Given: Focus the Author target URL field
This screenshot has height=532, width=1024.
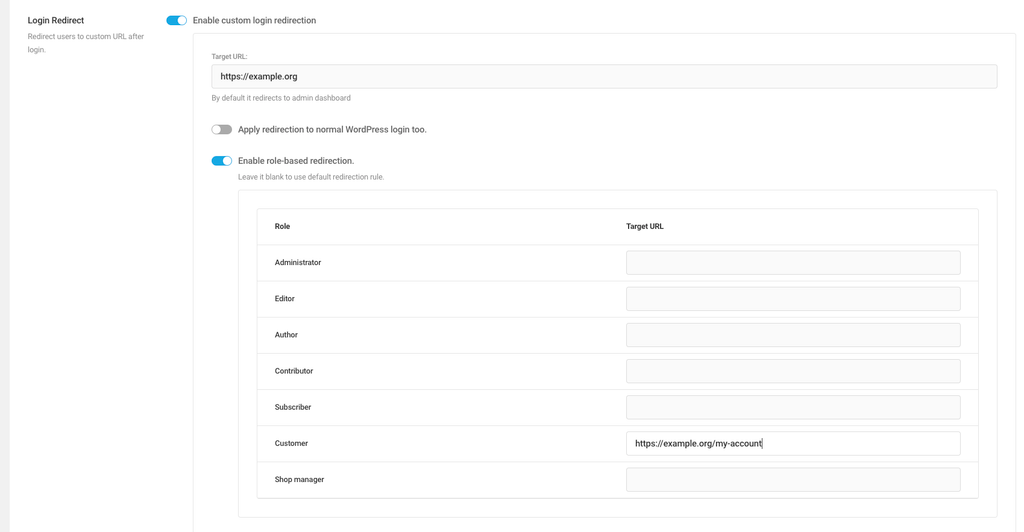Looking at the screenshot, I should point(793,335).
